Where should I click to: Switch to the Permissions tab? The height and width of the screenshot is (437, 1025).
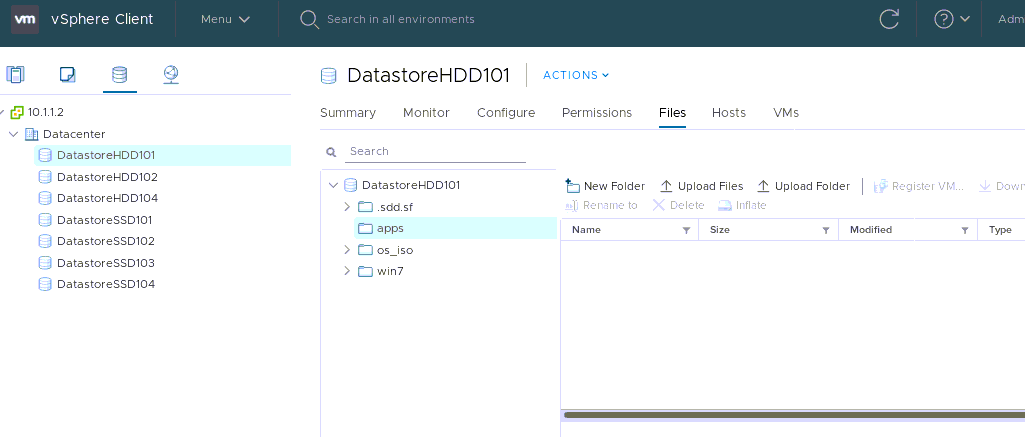tap(597, 112)
